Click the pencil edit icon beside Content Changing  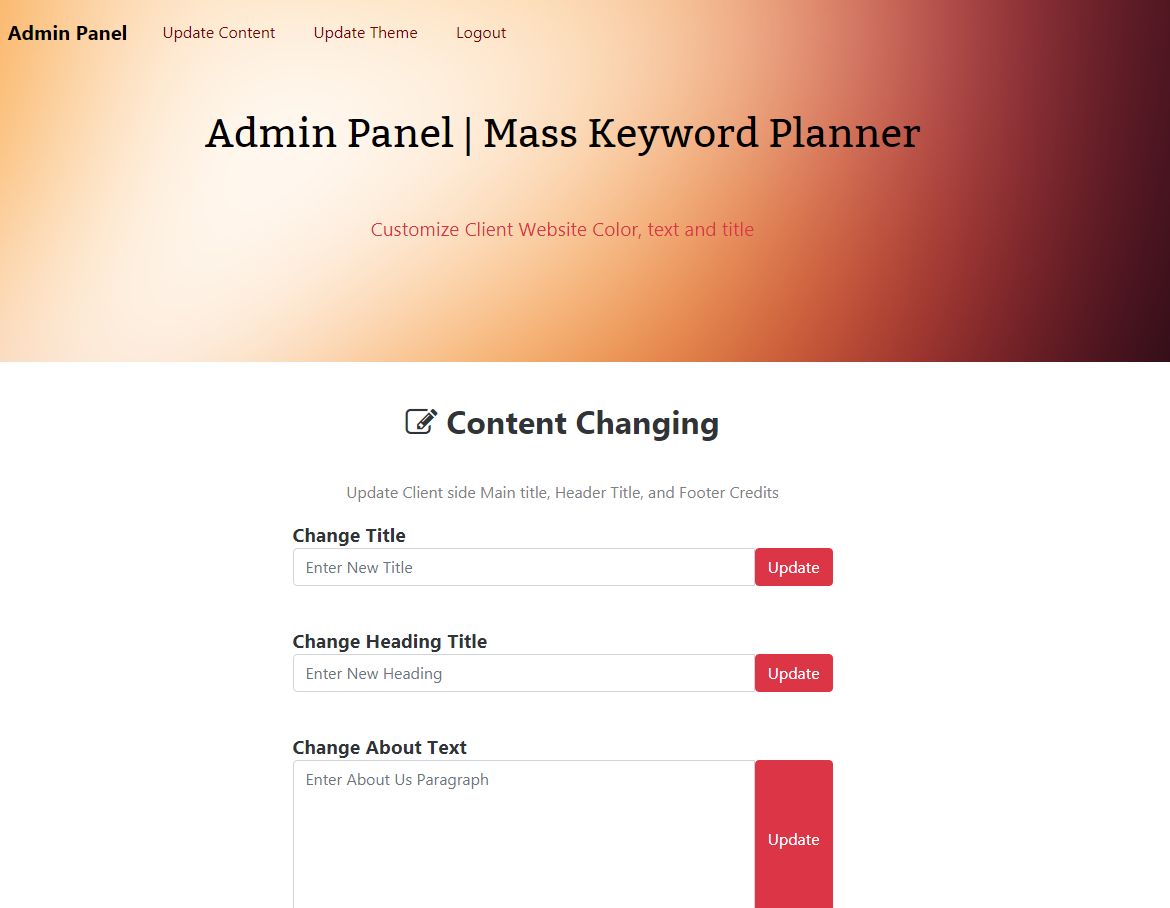click(421, 422)
